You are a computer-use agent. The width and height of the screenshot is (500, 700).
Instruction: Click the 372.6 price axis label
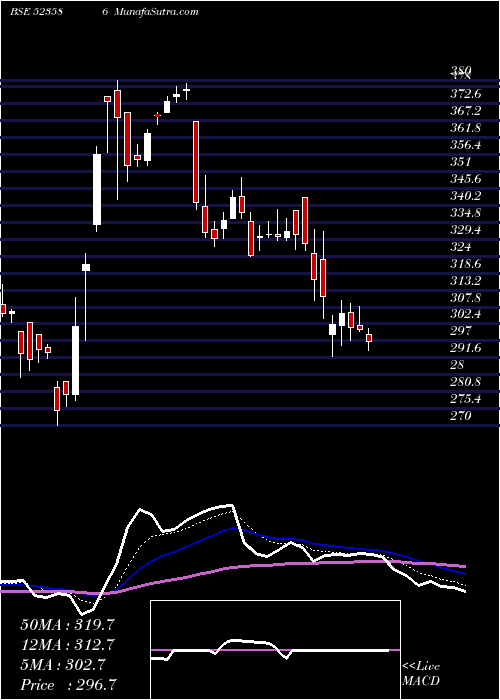(x=465, y=94)
